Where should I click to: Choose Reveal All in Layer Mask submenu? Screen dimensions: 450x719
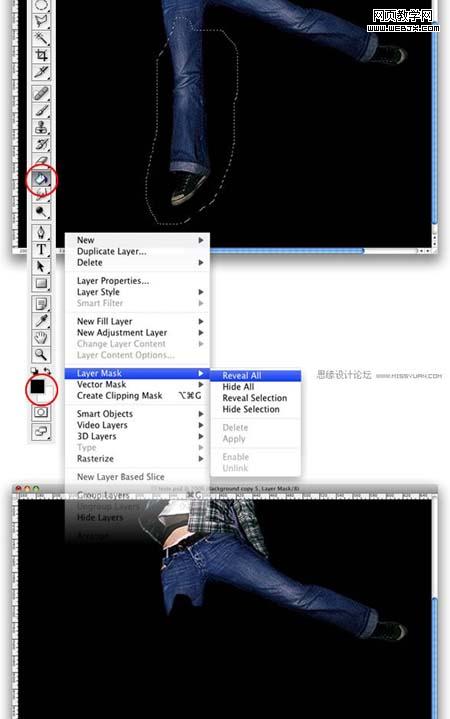point(256,376)
